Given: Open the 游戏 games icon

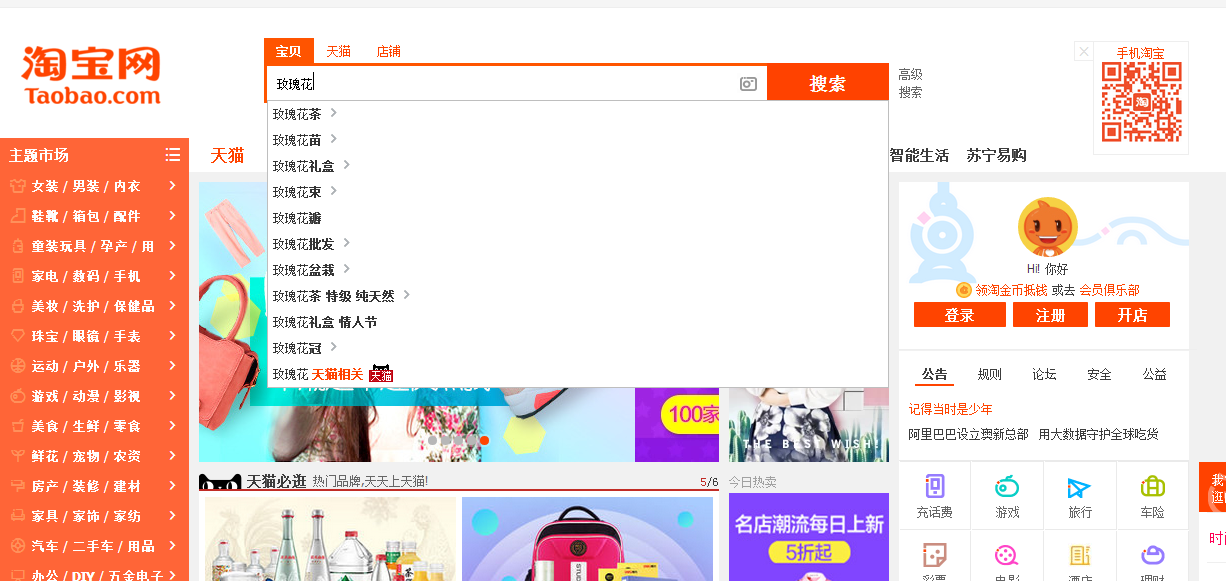Looking at the screenshot, I should pyautogui.click(x=1007, y=488).
